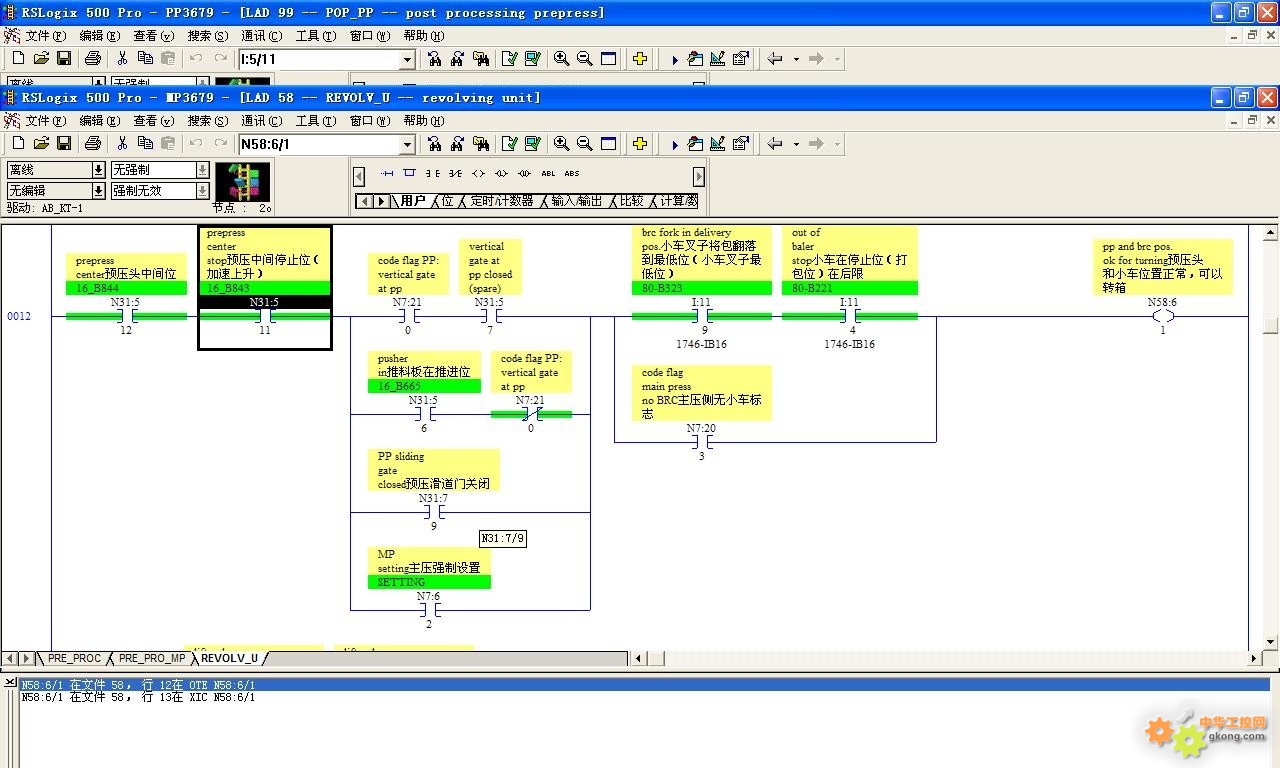Click instruction bar right scroll arrow
Screen dimensions: 1280x768
click(699, 176)
